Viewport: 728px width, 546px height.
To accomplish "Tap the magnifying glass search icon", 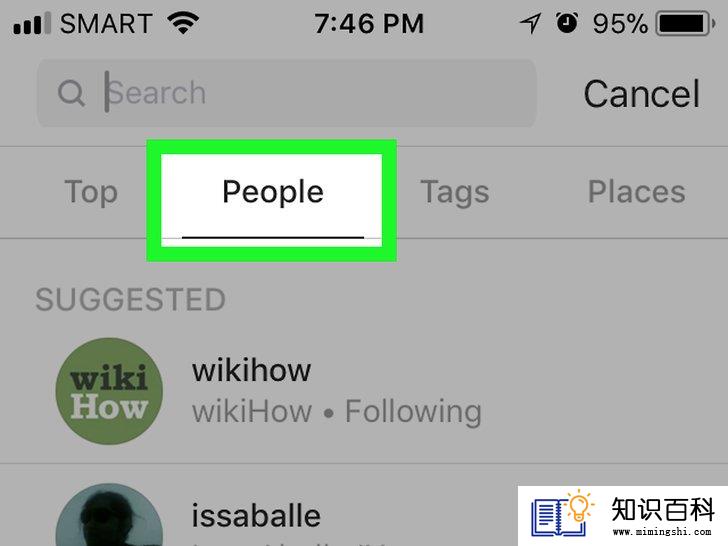I will point(71,93).
